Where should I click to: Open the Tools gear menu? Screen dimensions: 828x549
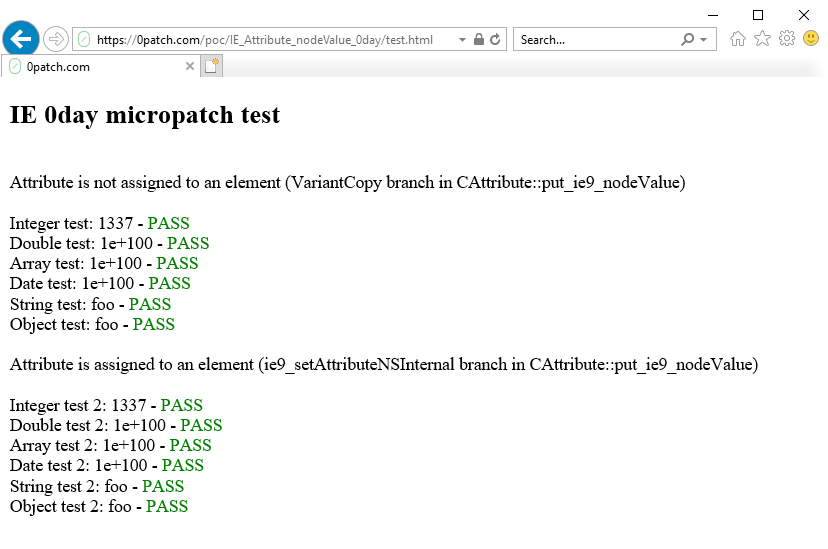(x=786, y=39)
